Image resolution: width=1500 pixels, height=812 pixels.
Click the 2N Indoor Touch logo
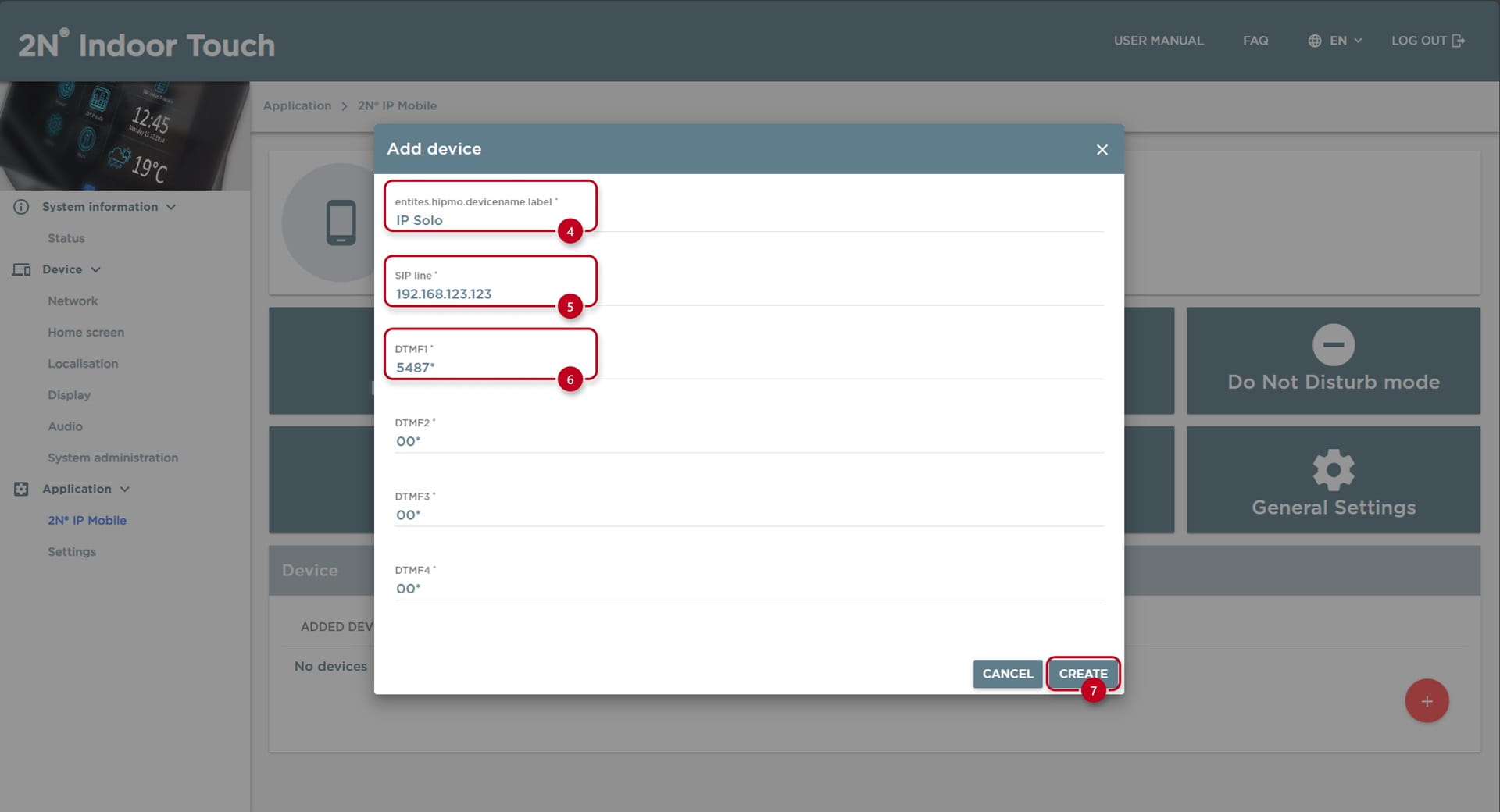147,44
